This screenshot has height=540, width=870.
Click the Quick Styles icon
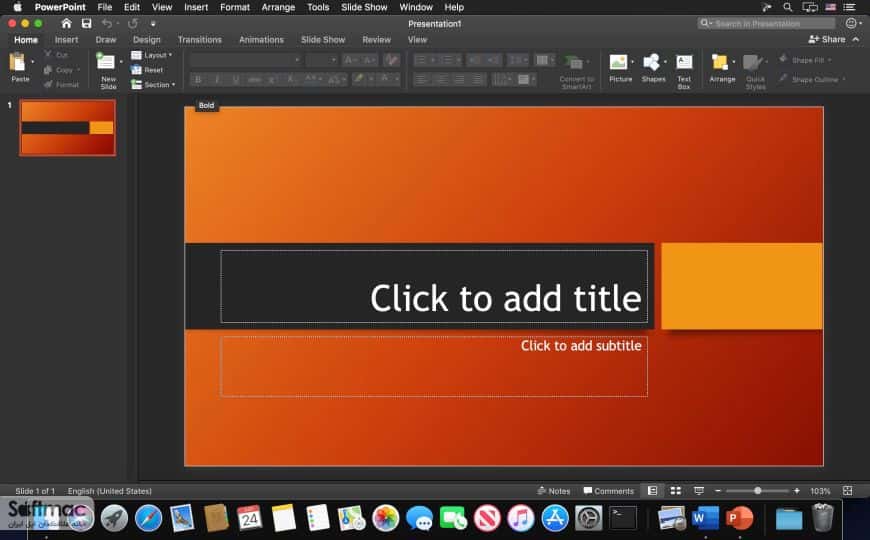[x=752, y=62]
